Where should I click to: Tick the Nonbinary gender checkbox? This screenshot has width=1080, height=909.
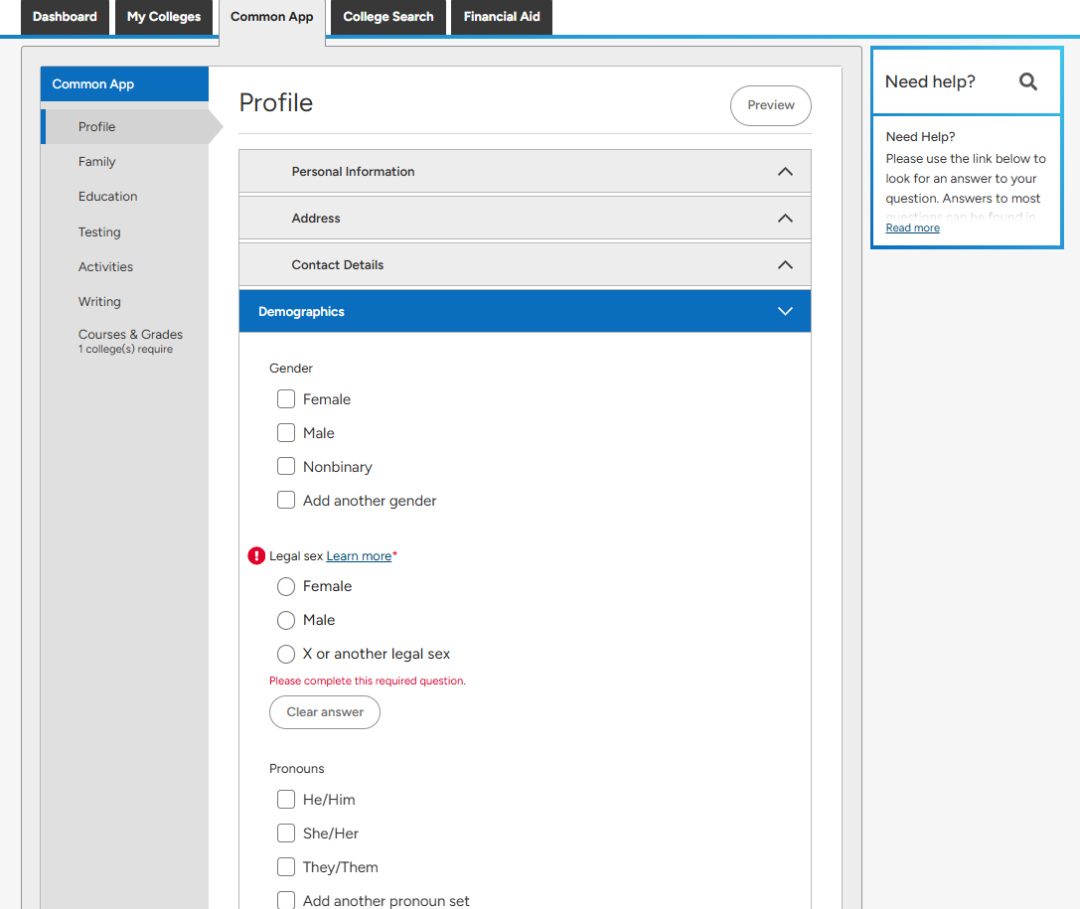[286, 467]
